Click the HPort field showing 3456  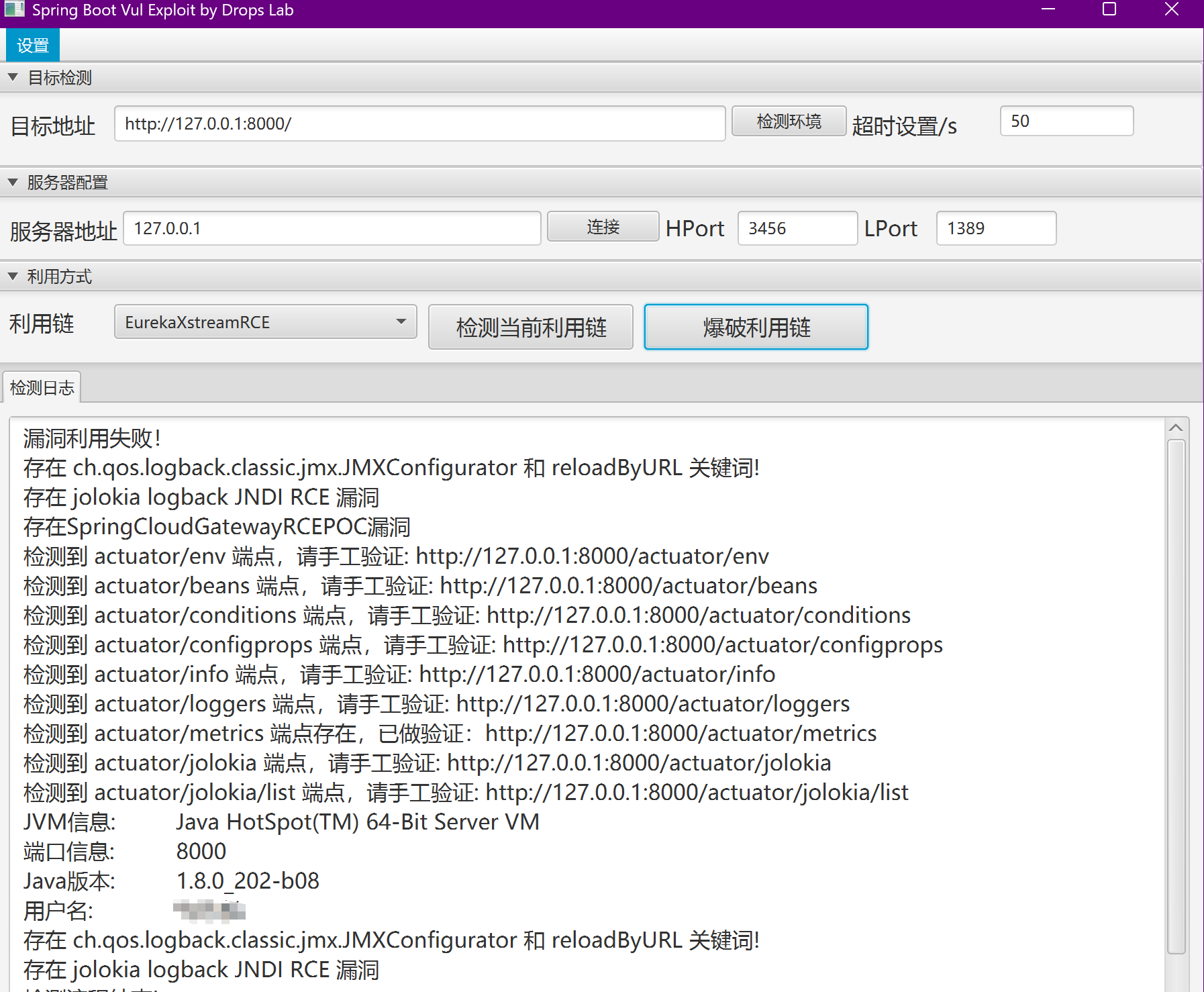point(797,228)
